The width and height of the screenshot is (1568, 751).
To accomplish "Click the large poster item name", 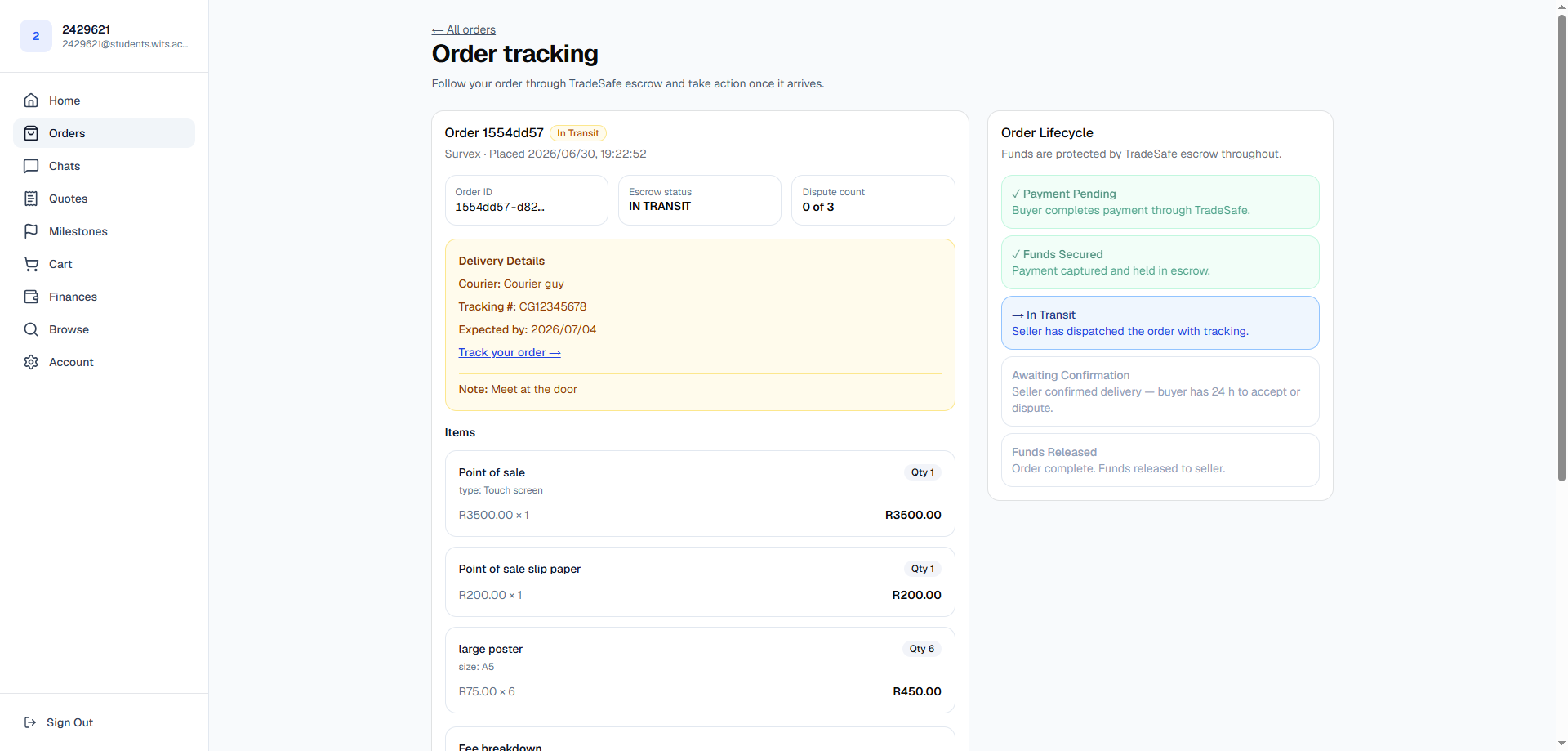I will [490, 649].
